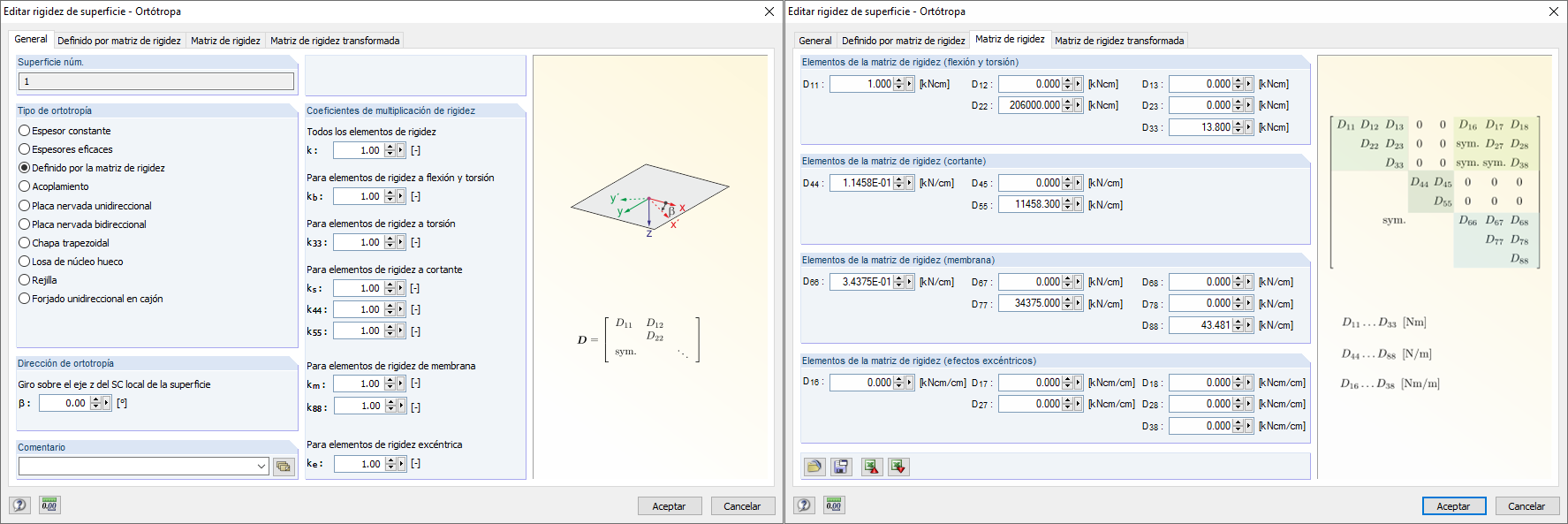Choose Forjado unidireccional en cajón
1568x524 pixels.
pos(91,299)
